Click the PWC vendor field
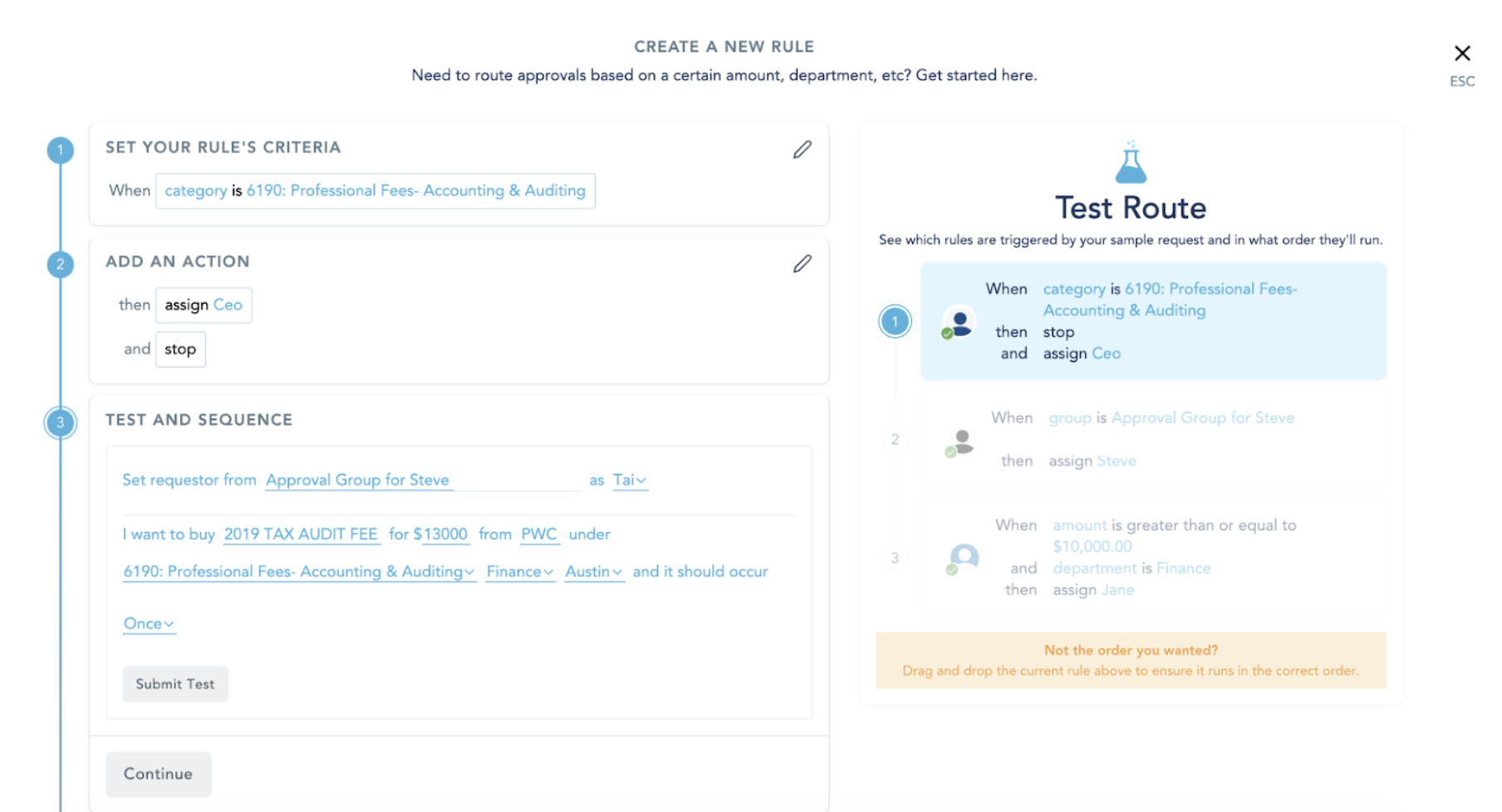This screenshot has height=812, width=1502. tap(539, 534)
